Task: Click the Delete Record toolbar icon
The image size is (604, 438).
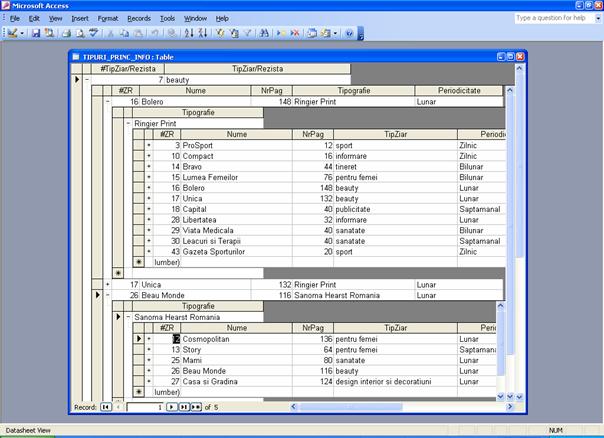Action: coord(295,33)
